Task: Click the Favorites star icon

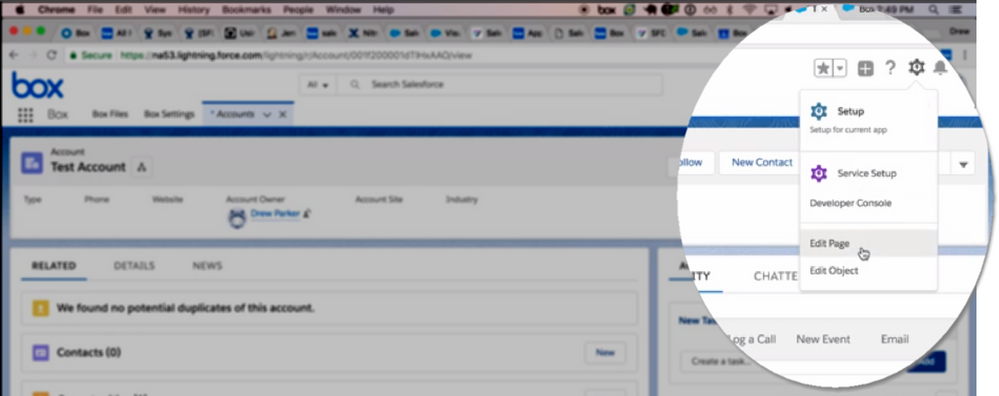Action: click(x=823, y=68)
